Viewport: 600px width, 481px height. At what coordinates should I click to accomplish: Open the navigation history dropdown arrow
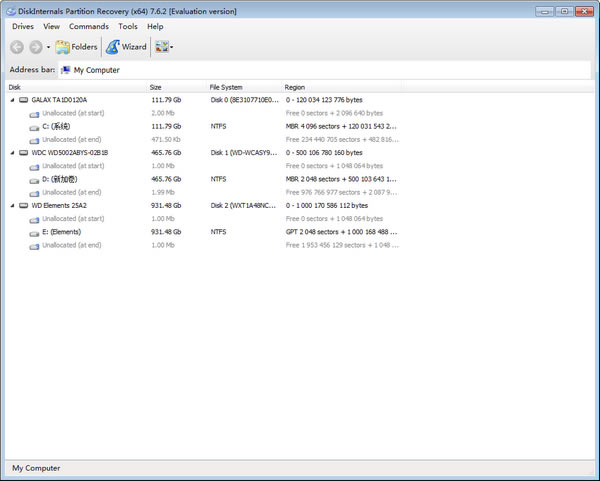pos(48,48)
